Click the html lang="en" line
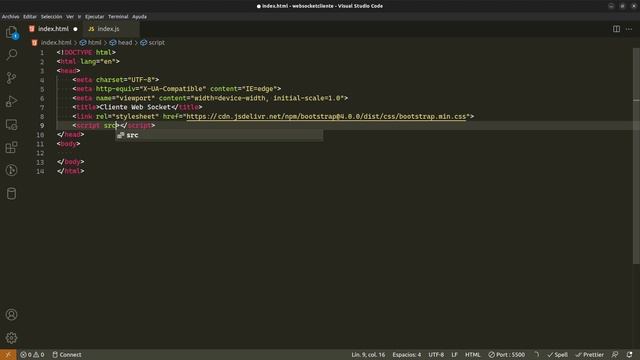 point(88,61)
